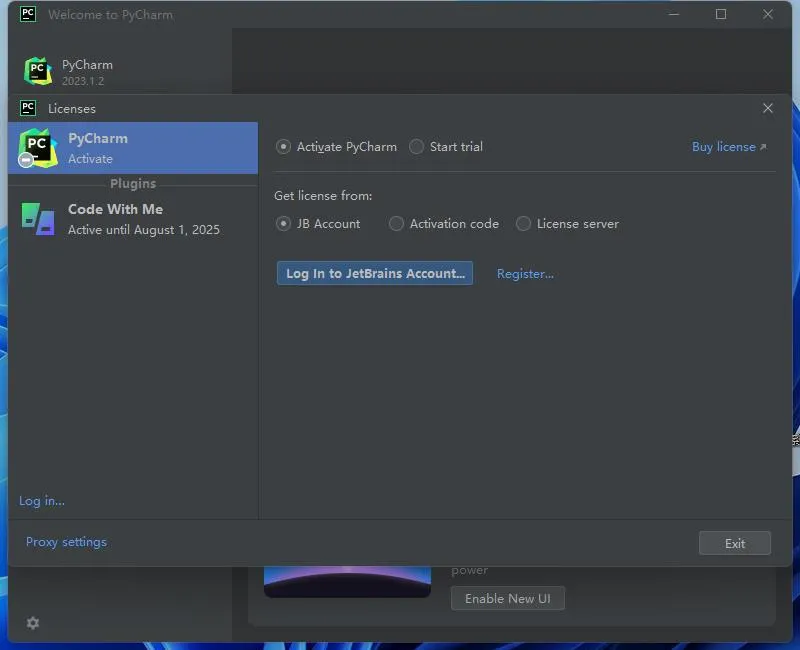Click the new UI preview thumbnail
Viewport: 800px width, 650px height.
point(347,582)
